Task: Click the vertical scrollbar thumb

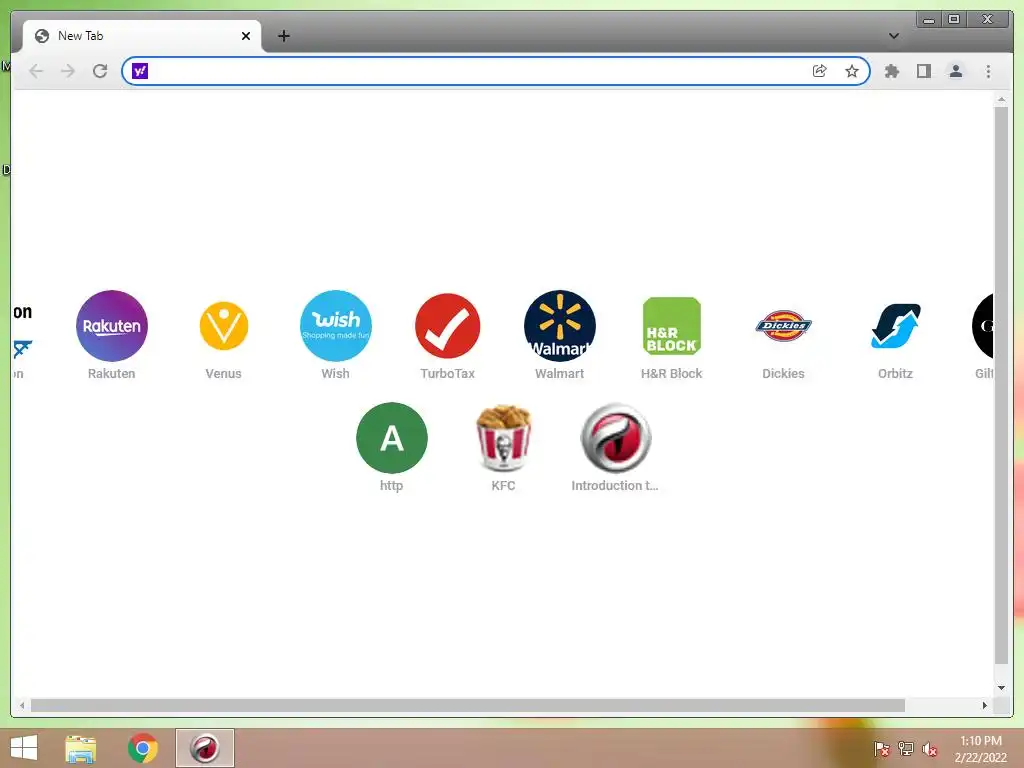Action: 1001,385
